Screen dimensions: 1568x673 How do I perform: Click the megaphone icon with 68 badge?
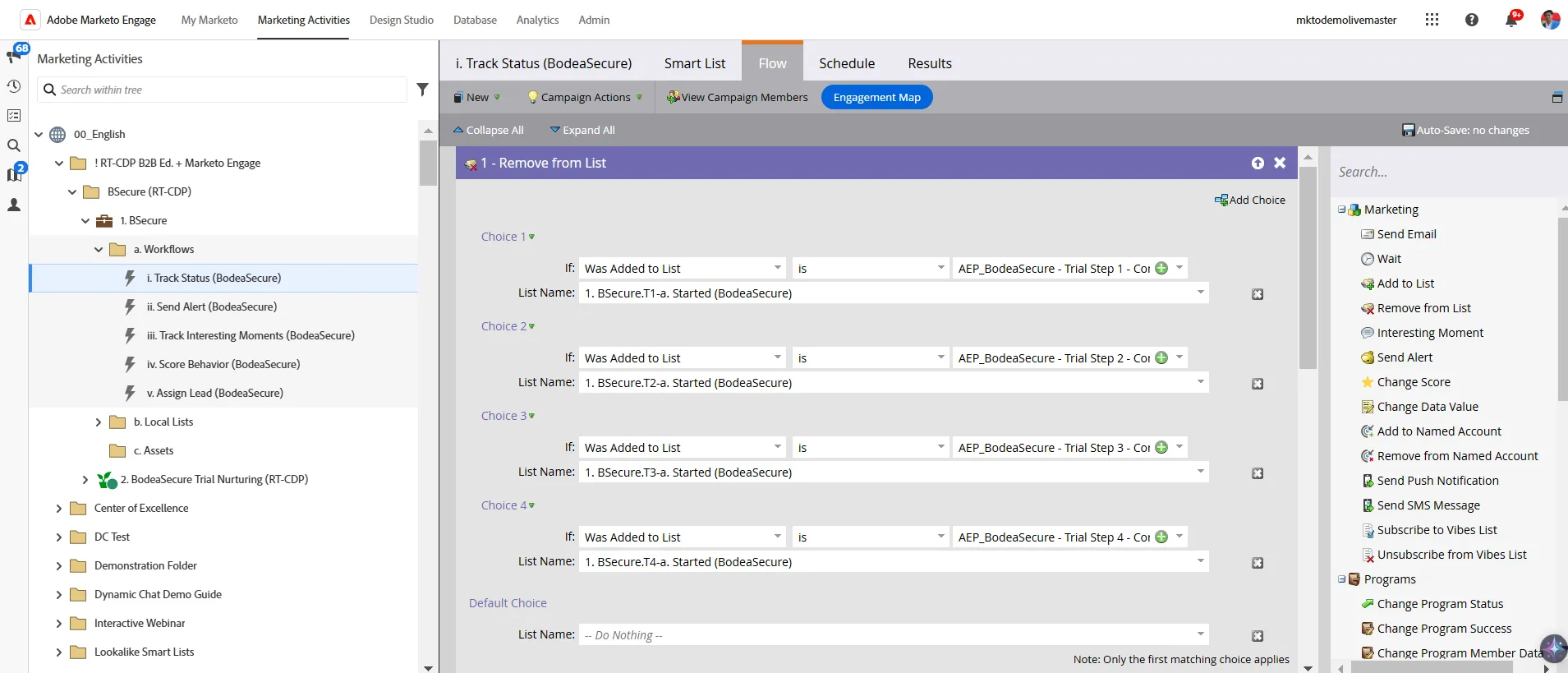point(14,55)
